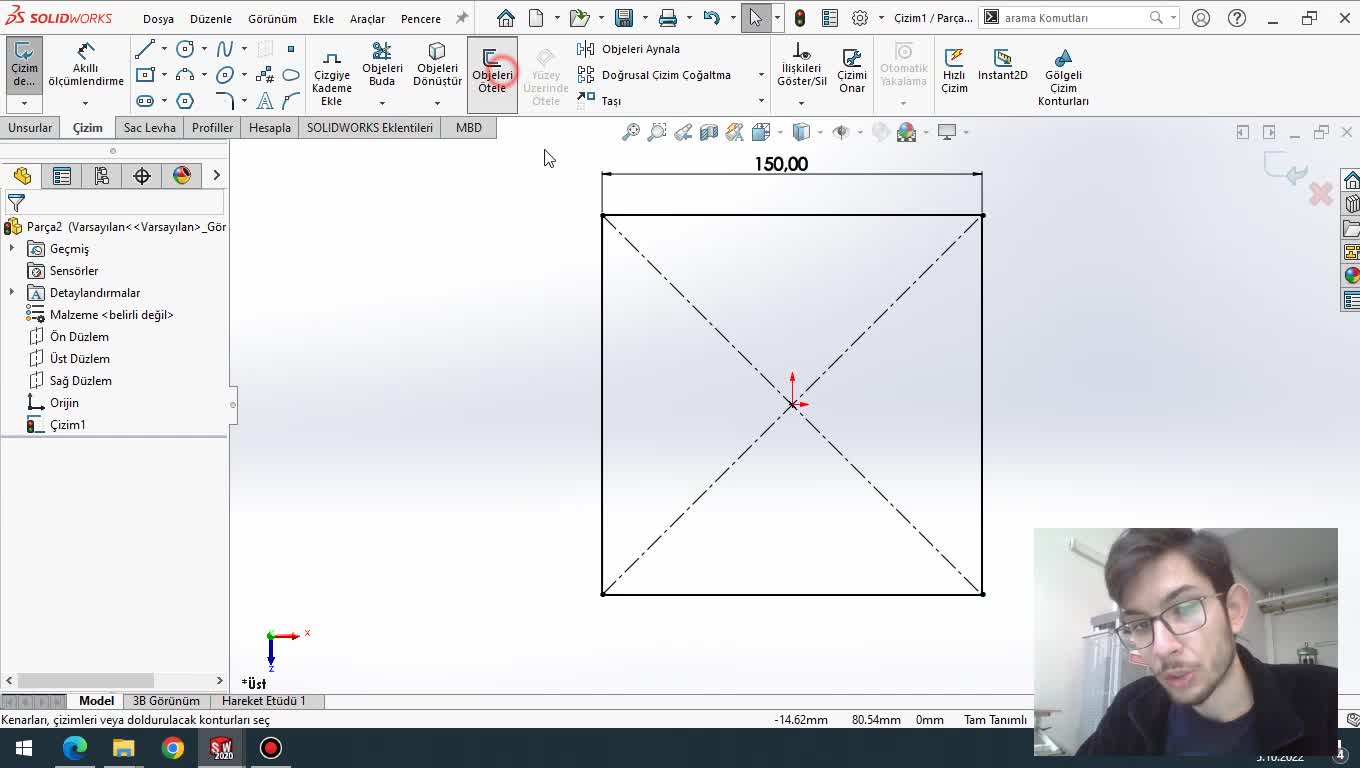Select the Spline sketch tool
Screen dimensions: 1360x768
[225, 49]
